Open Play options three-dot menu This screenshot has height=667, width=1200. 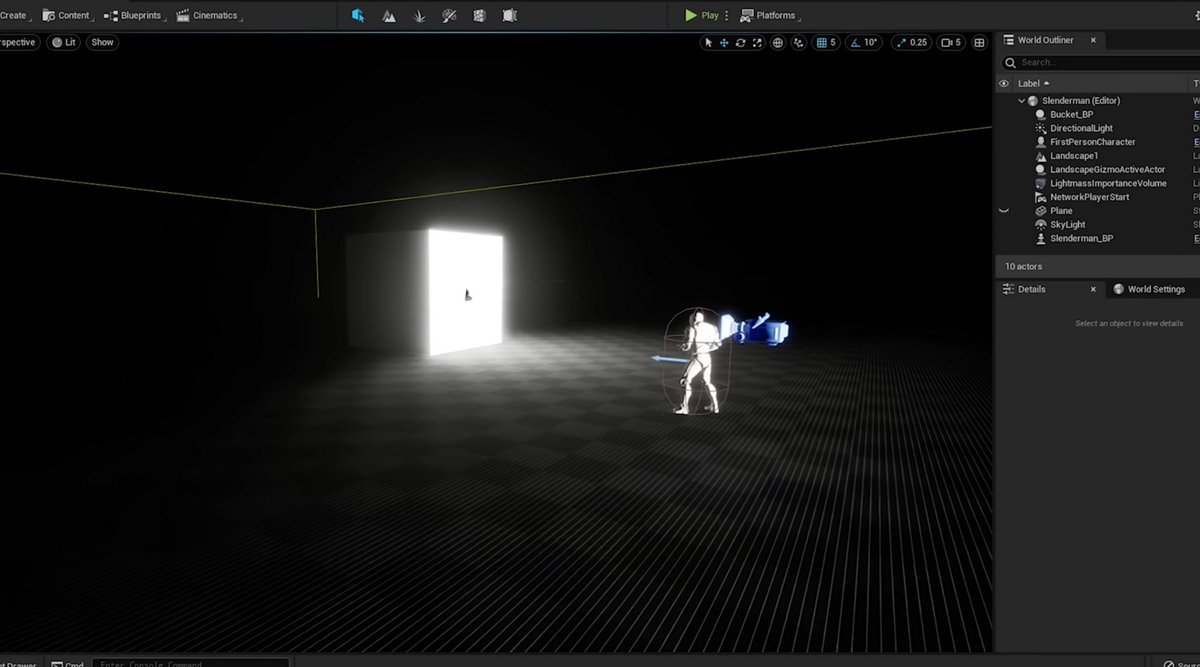pos(727,15)
